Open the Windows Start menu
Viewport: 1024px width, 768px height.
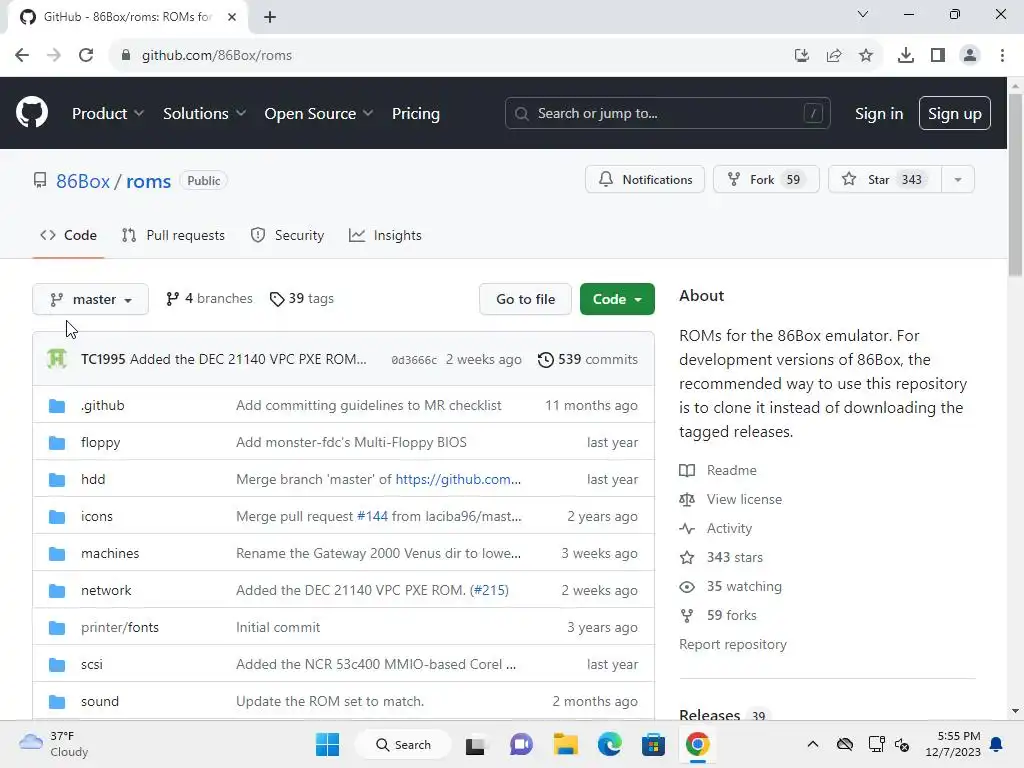coord(327,744)
